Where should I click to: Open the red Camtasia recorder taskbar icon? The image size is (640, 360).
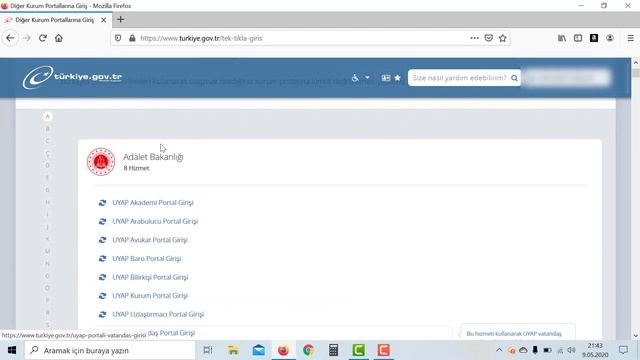(x=383, y=350)
